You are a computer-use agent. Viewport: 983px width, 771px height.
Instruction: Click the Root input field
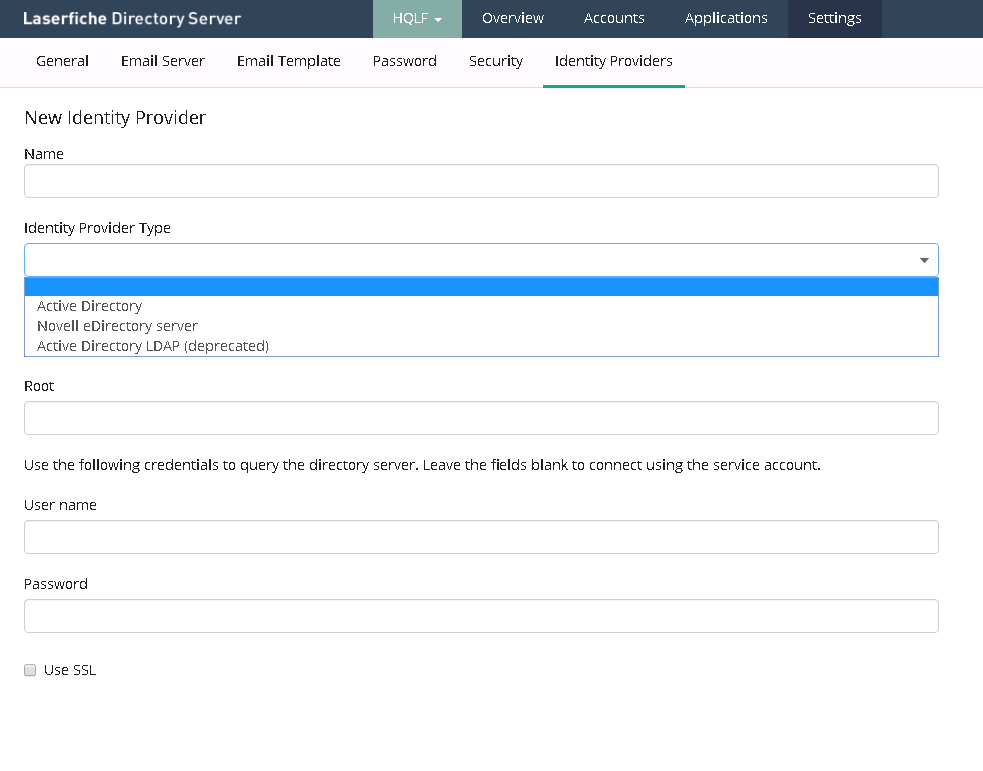(481, 418)
